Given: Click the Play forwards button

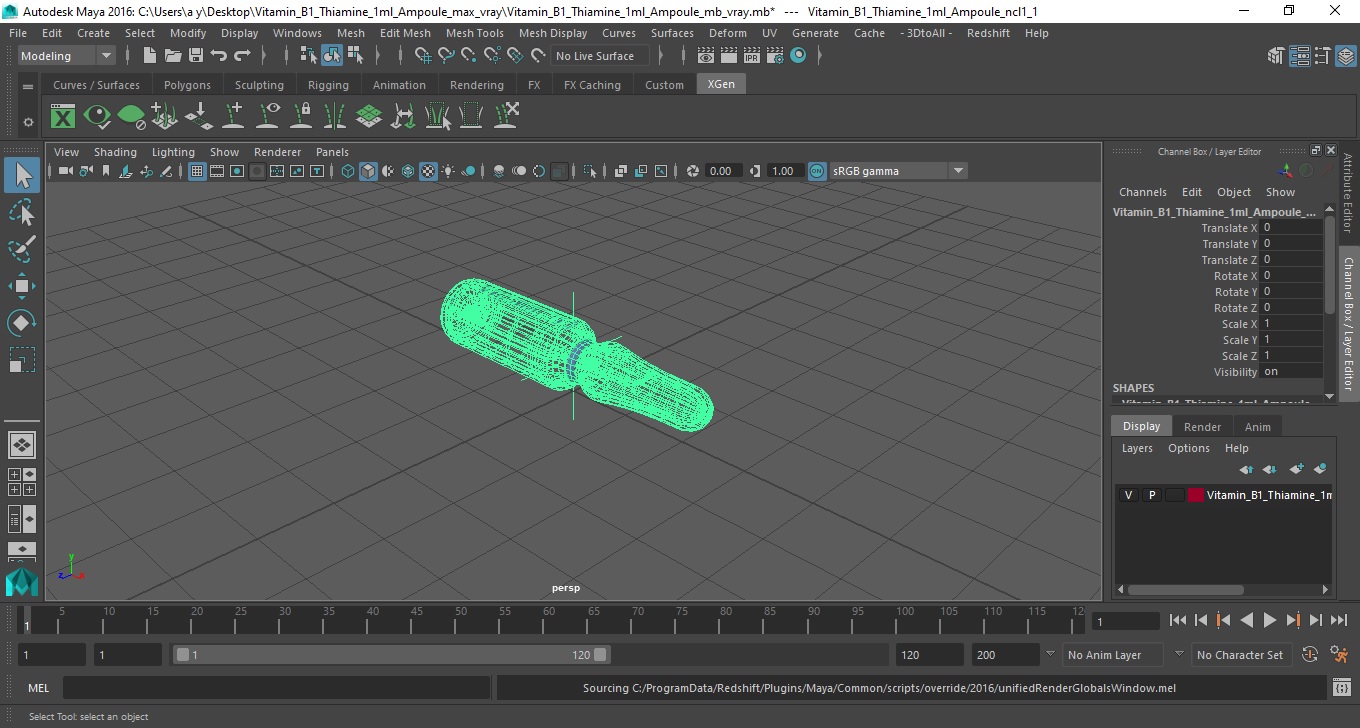Looking at the screenshot, I should pos(1269,621).
